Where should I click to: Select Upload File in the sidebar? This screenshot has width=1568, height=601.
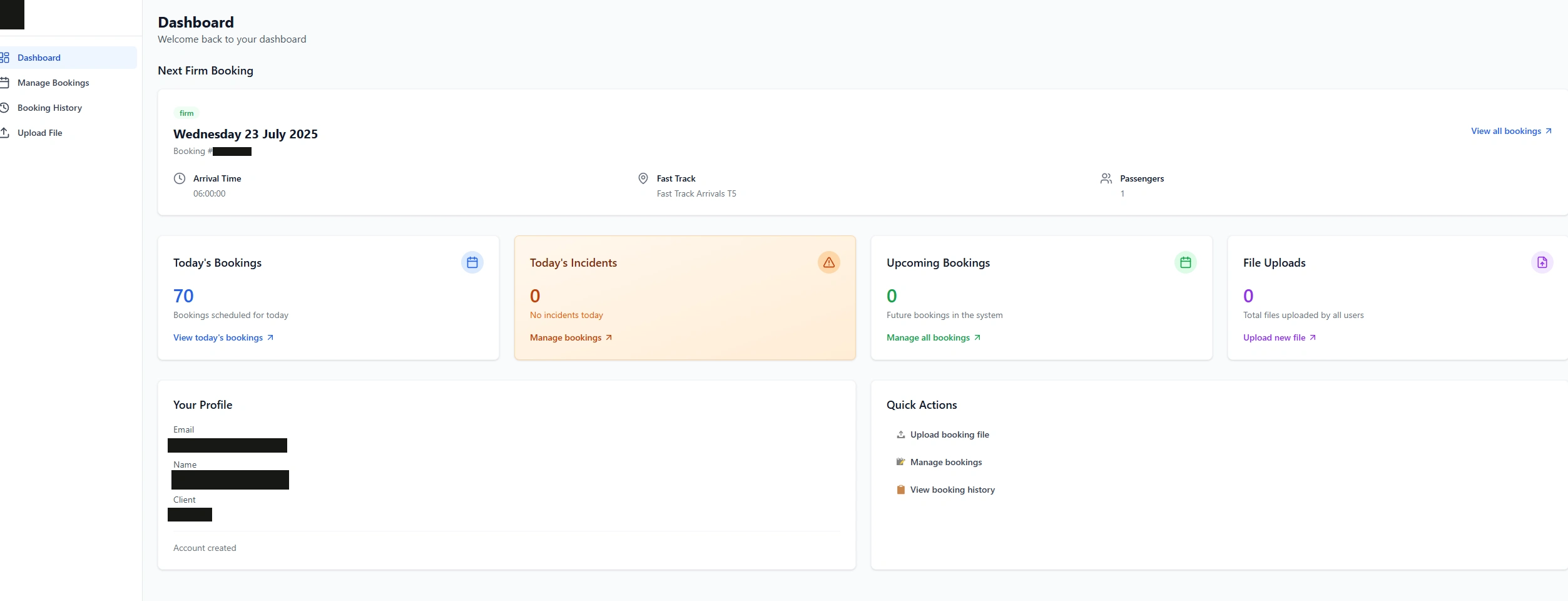click(39, 133)
